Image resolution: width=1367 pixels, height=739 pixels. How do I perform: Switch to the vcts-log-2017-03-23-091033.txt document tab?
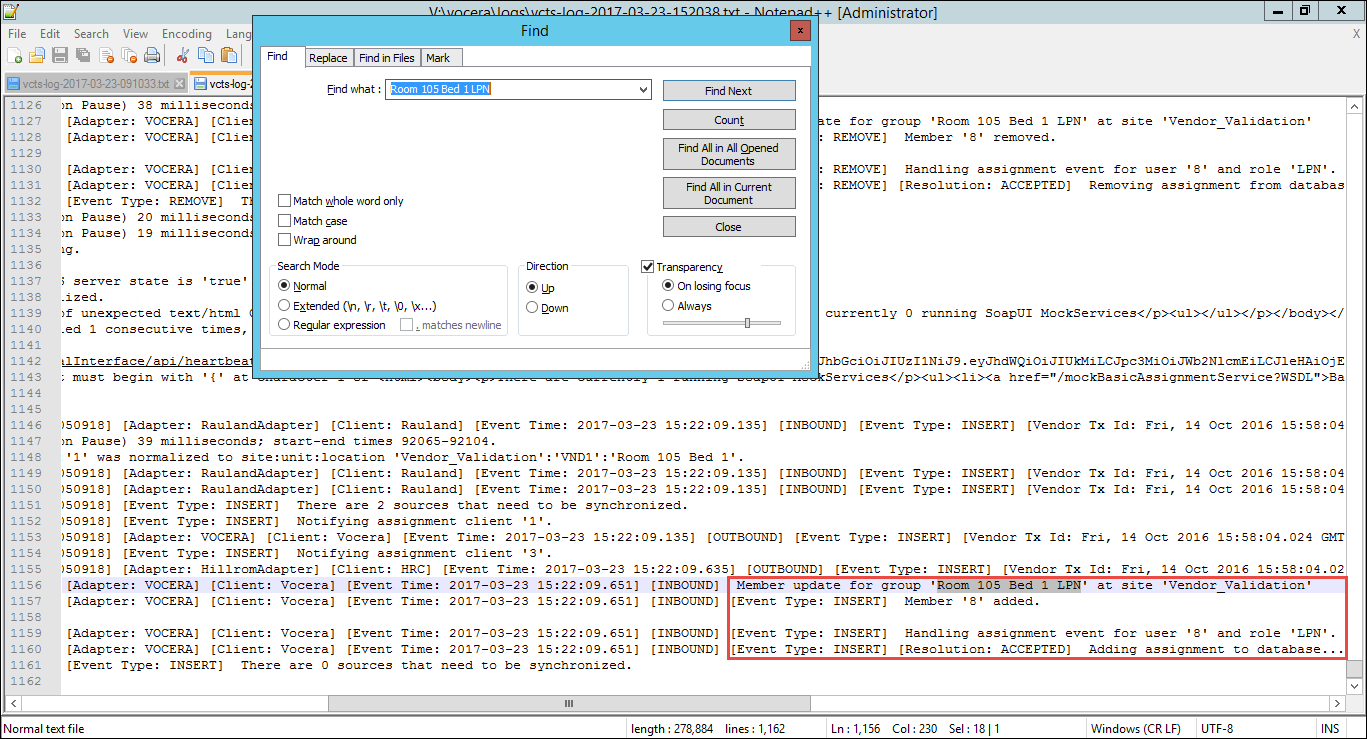(x=95, y=83)
